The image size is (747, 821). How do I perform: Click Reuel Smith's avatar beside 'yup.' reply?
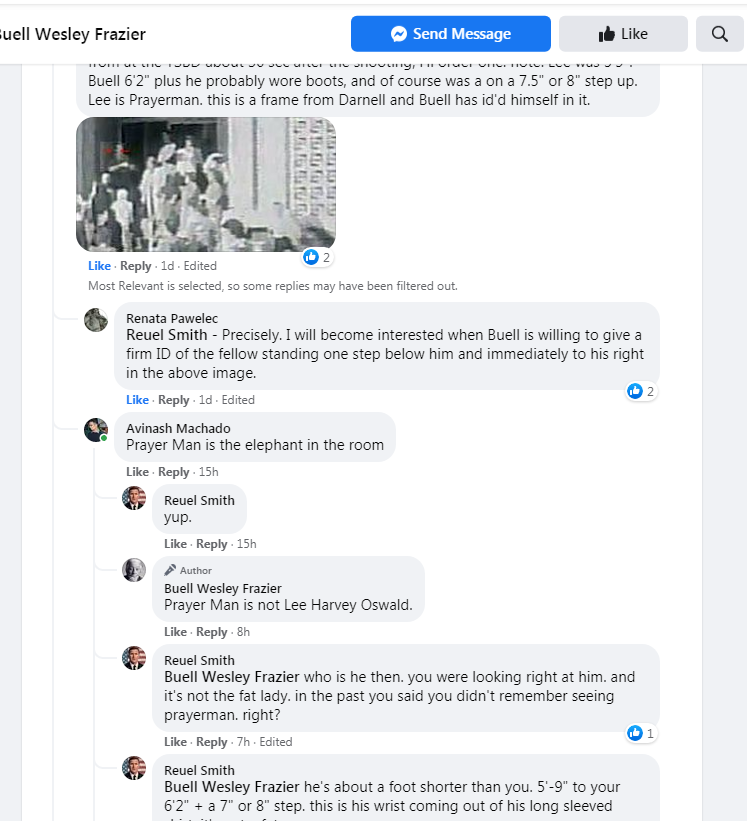(x=134, y=497)
